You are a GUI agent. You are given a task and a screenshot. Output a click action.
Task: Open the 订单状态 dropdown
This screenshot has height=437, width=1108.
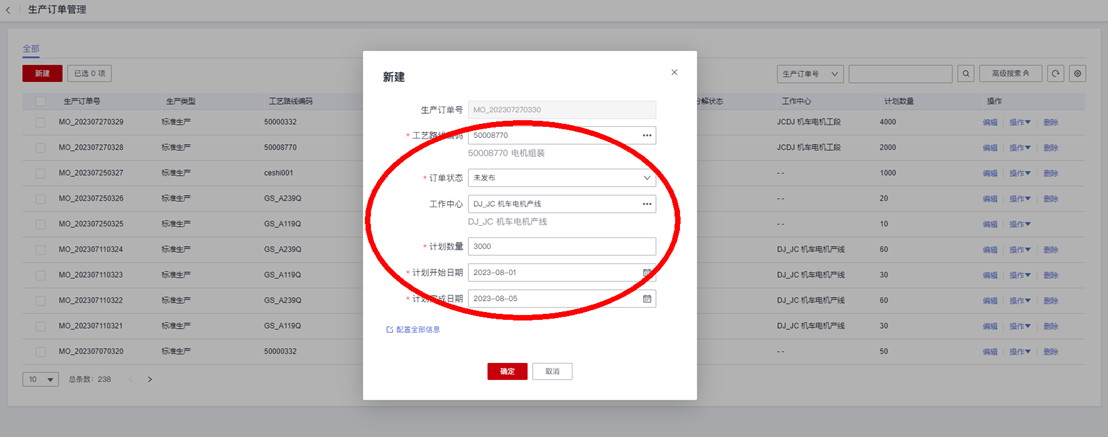point(562,177)
